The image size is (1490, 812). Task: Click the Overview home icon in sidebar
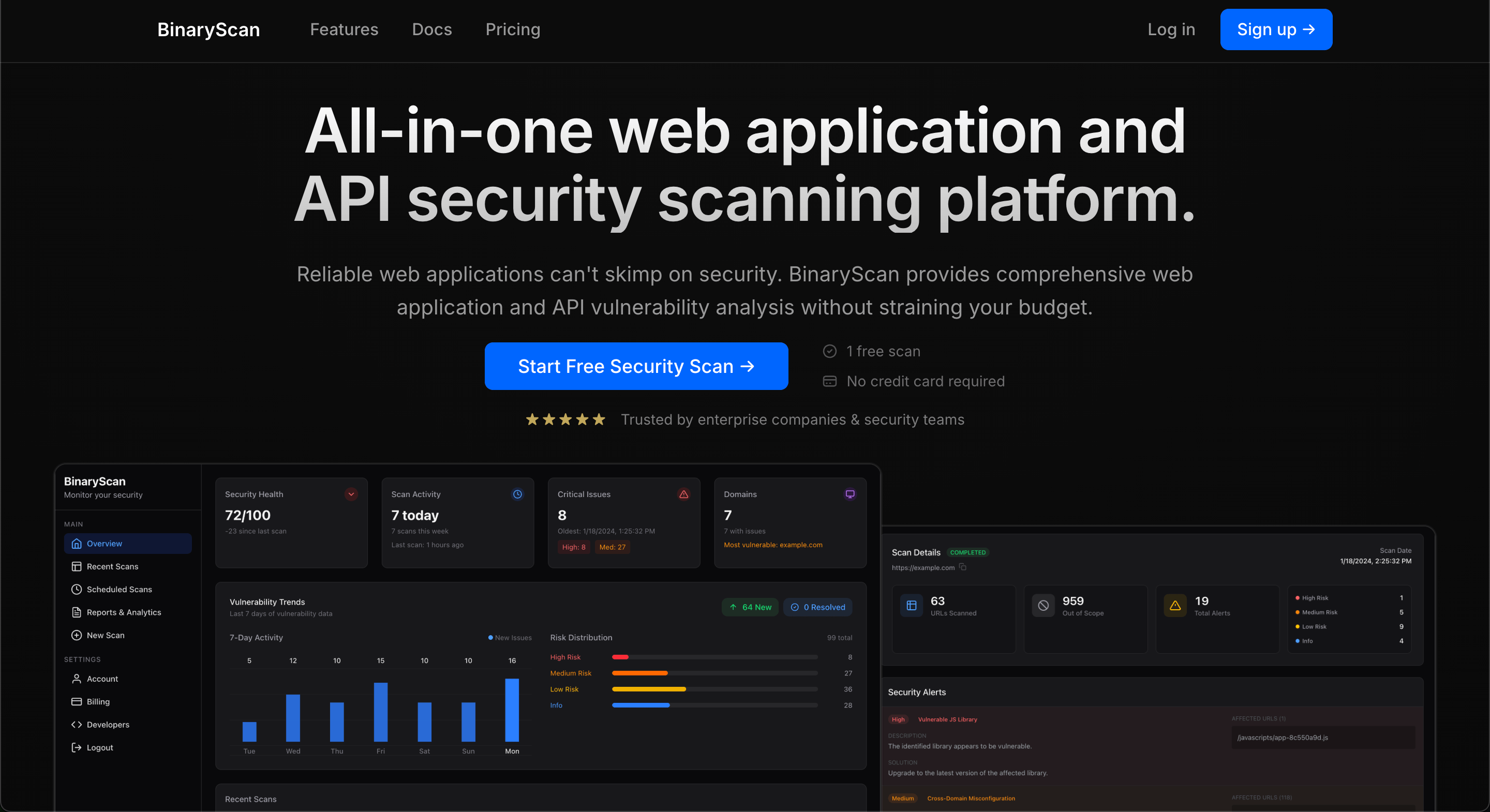click(x=77, y=544)
